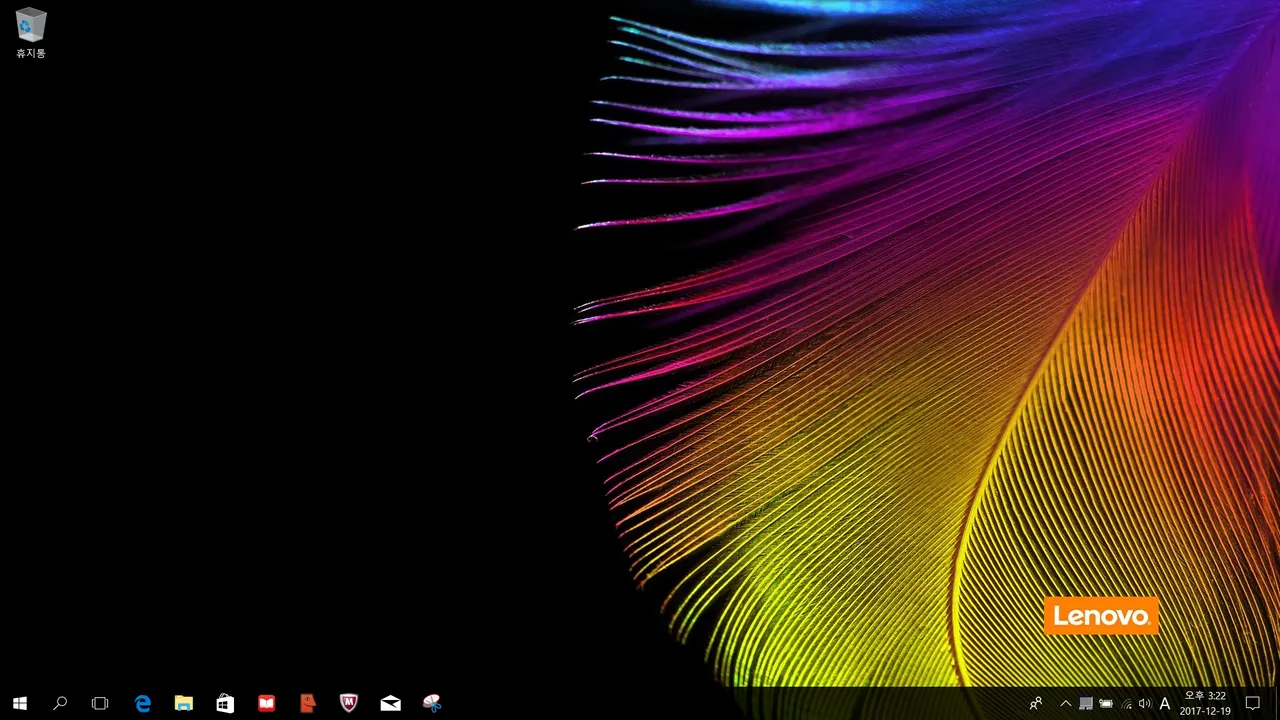
Task: Open Microsoft Store from the taskbar
Action: point(225,703)
